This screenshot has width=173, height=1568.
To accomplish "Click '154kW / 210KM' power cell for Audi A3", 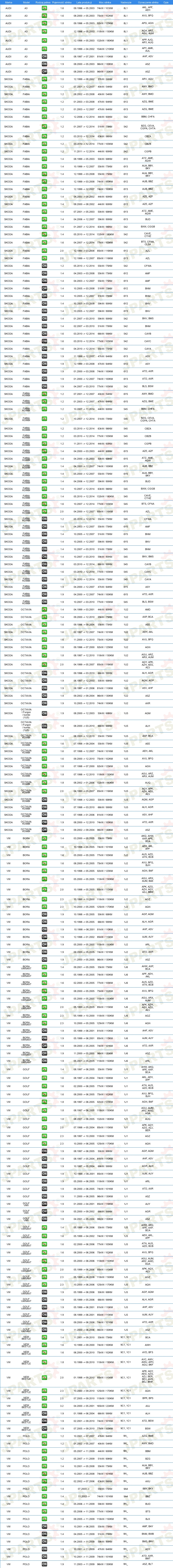I will [105, 49].
